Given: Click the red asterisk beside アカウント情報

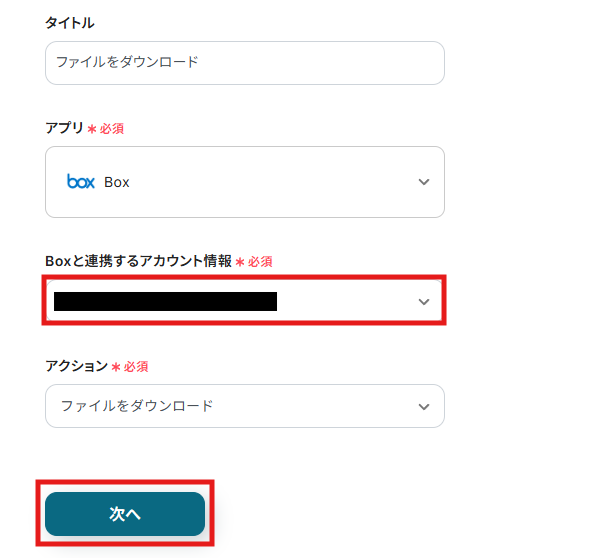Looking at the screenshot, I should pos(240,261).
